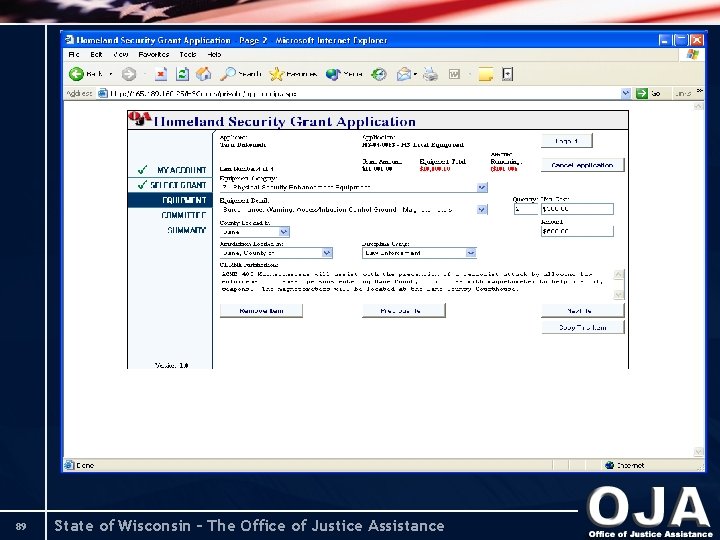Open the View menu
Screen dimensions: 720x540
click(121, 54)
